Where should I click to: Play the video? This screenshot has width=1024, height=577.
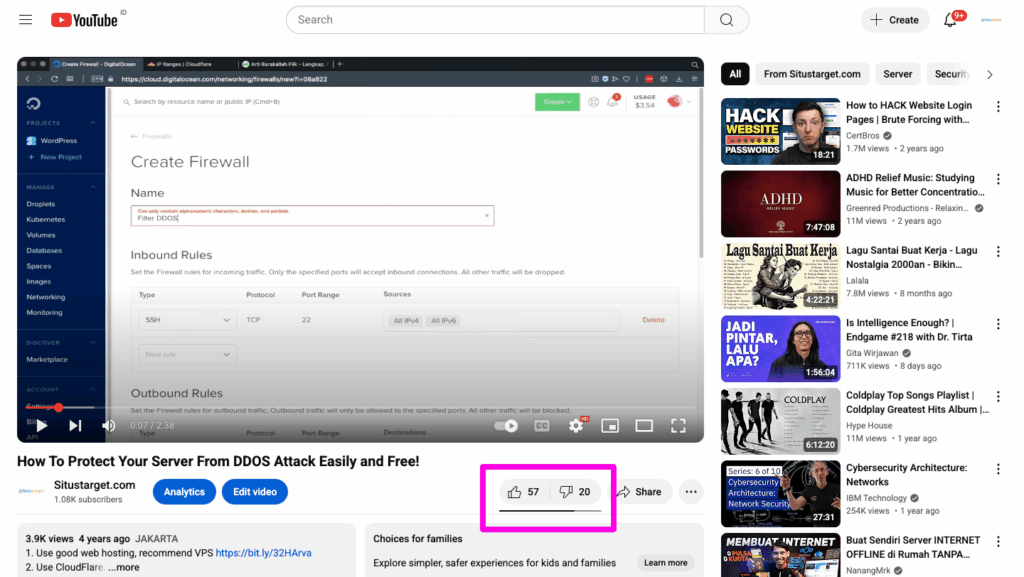42,426
